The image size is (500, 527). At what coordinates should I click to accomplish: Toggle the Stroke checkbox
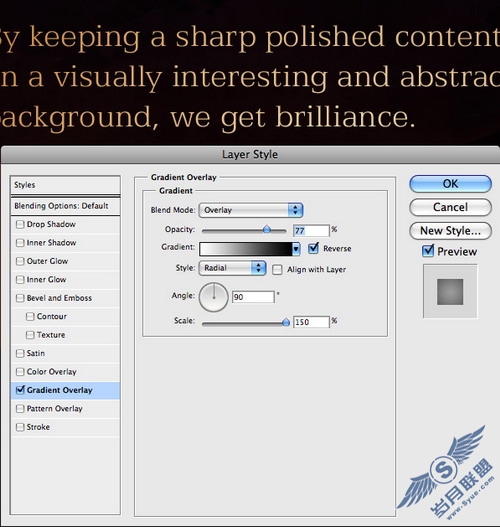point(20,427)
